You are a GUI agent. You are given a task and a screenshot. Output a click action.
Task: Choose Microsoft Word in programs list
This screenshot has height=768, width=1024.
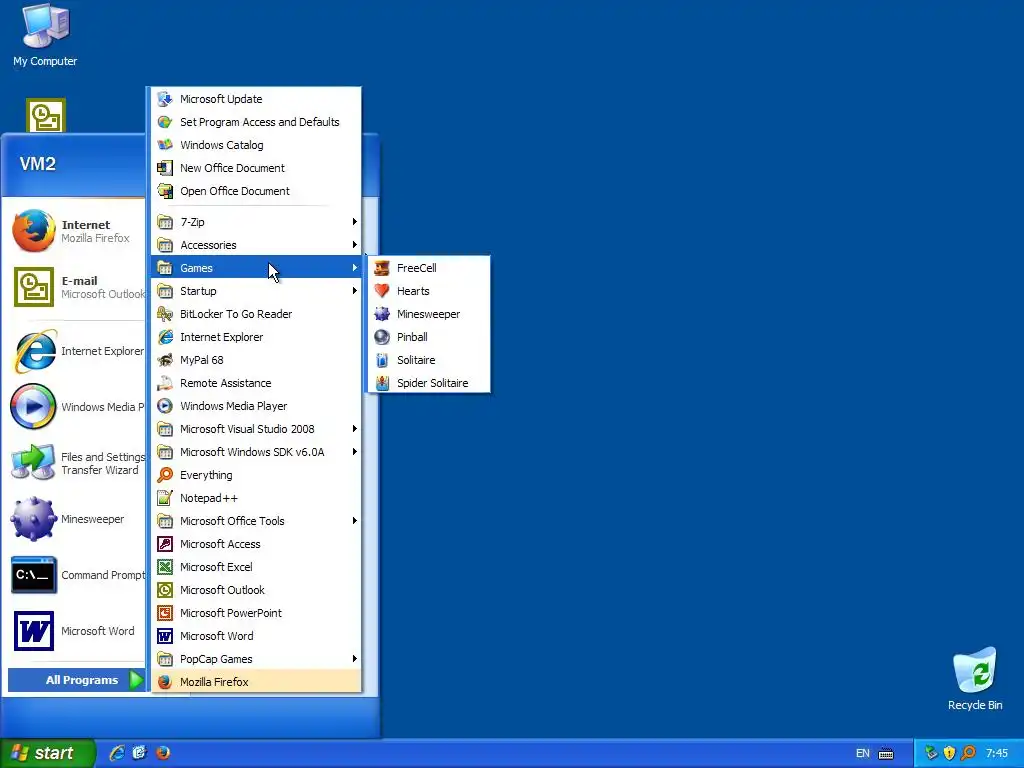click(x=256, y=636)
